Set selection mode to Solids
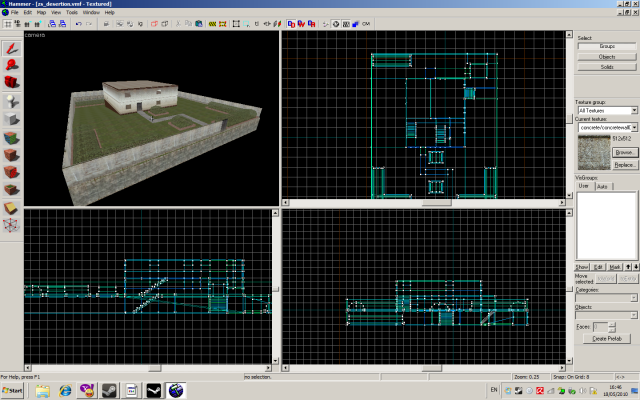 tap(607, 66)
